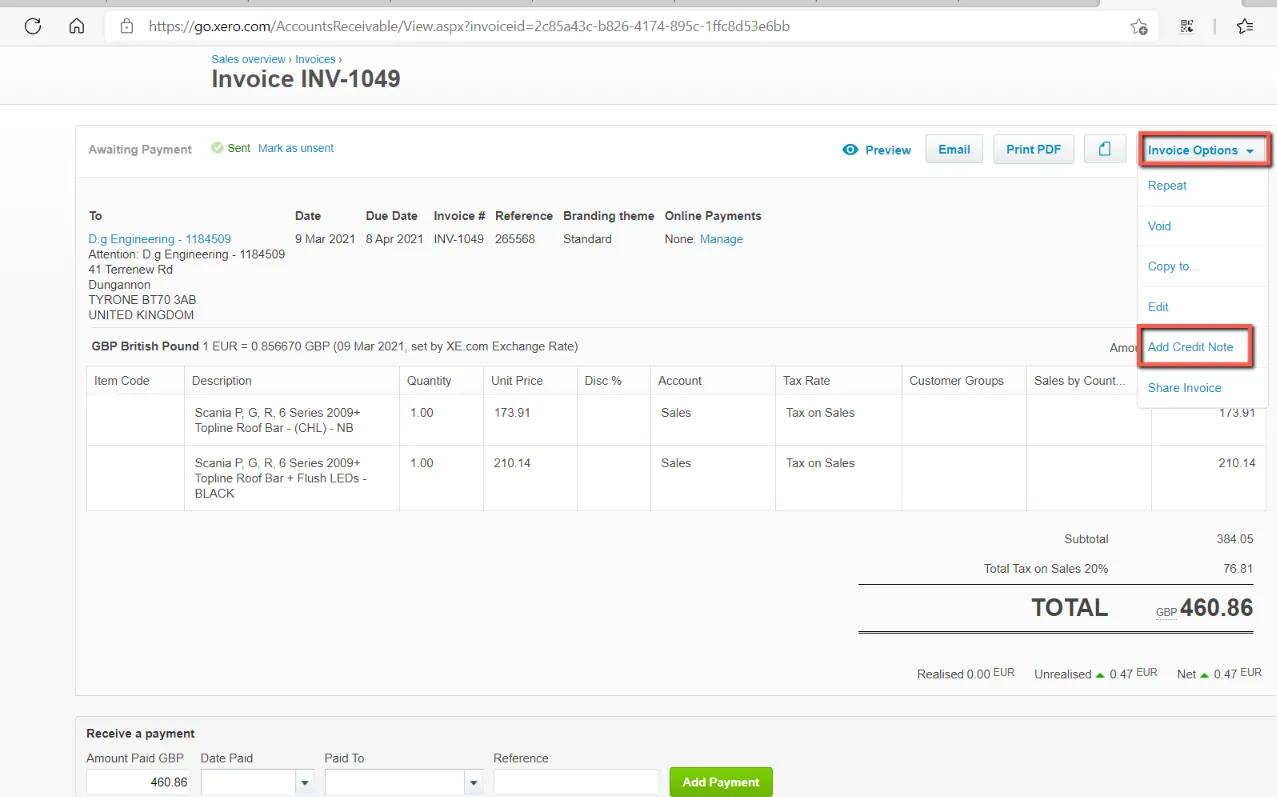Click the Email button
Viewport: 1277px width, 797px height.
(x=954, y=149)
